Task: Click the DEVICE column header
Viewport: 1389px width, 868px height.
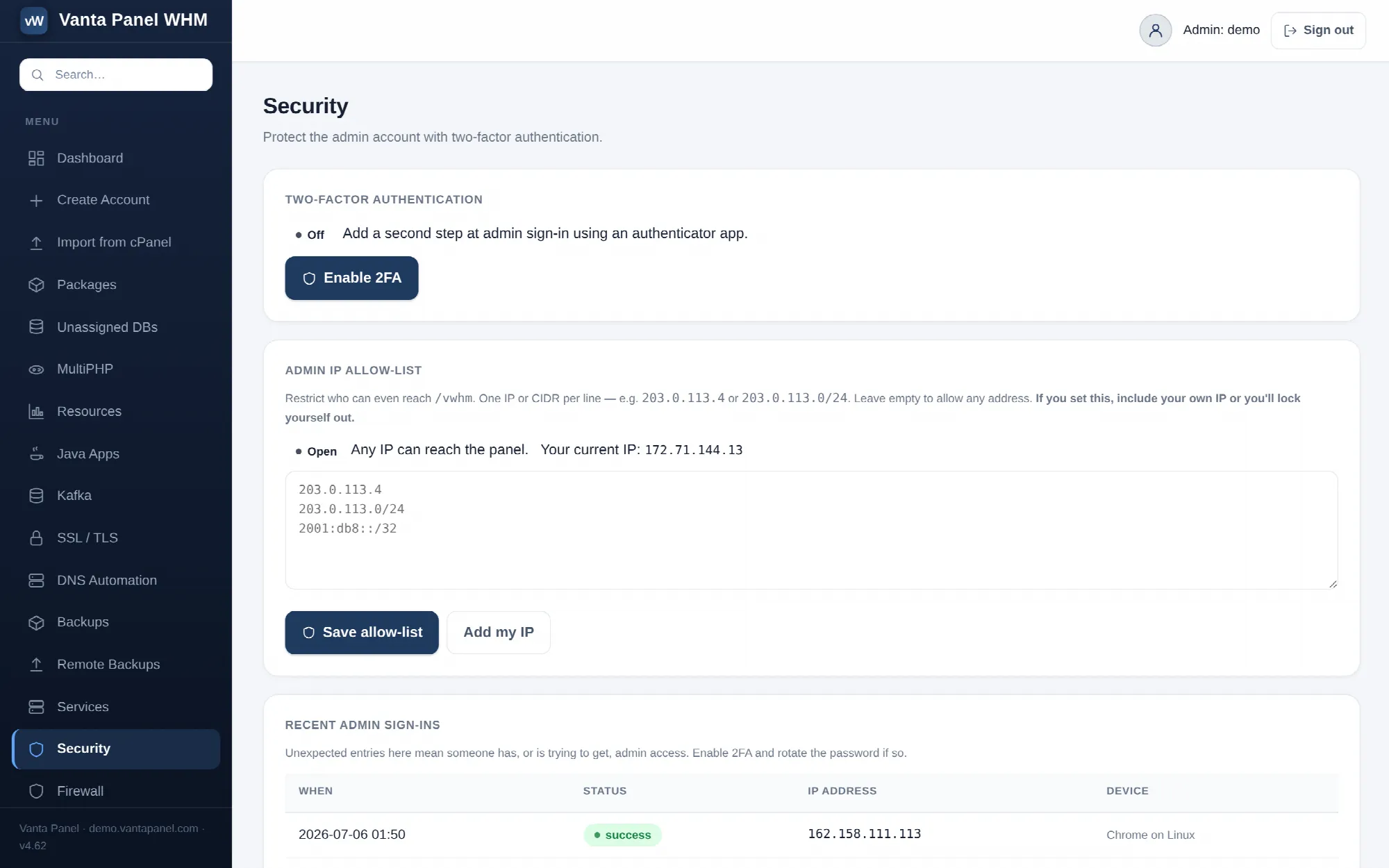Action: (x=1127, y=791)
